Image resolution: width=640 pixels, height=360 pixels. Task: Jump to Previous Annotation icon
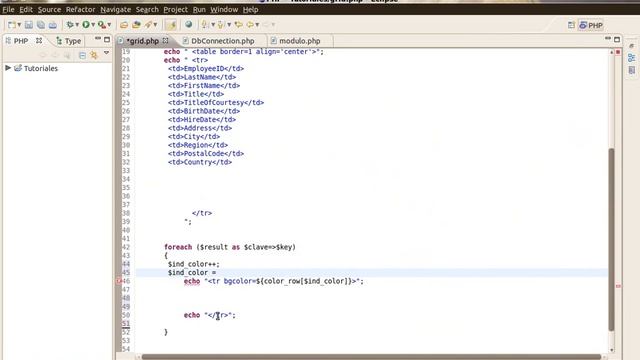coord(221,25)
